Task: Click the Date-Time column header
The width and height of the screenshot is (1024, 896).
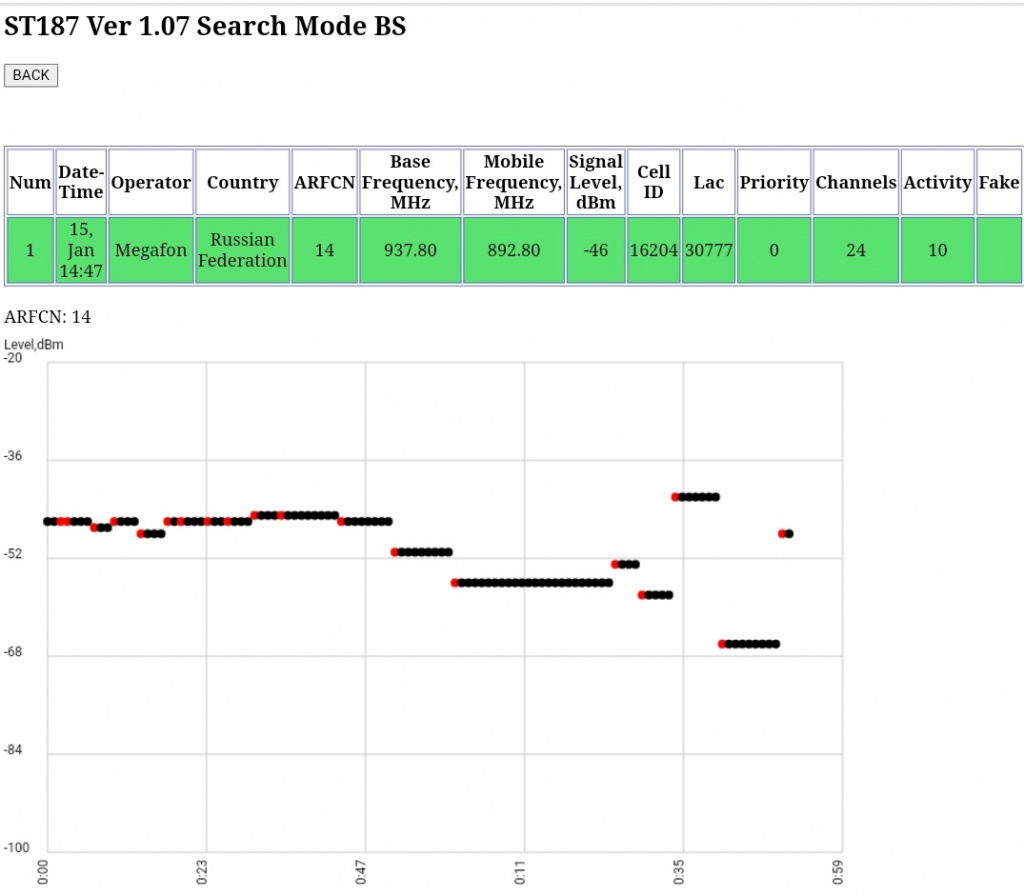Action: [x=81, y=182]
